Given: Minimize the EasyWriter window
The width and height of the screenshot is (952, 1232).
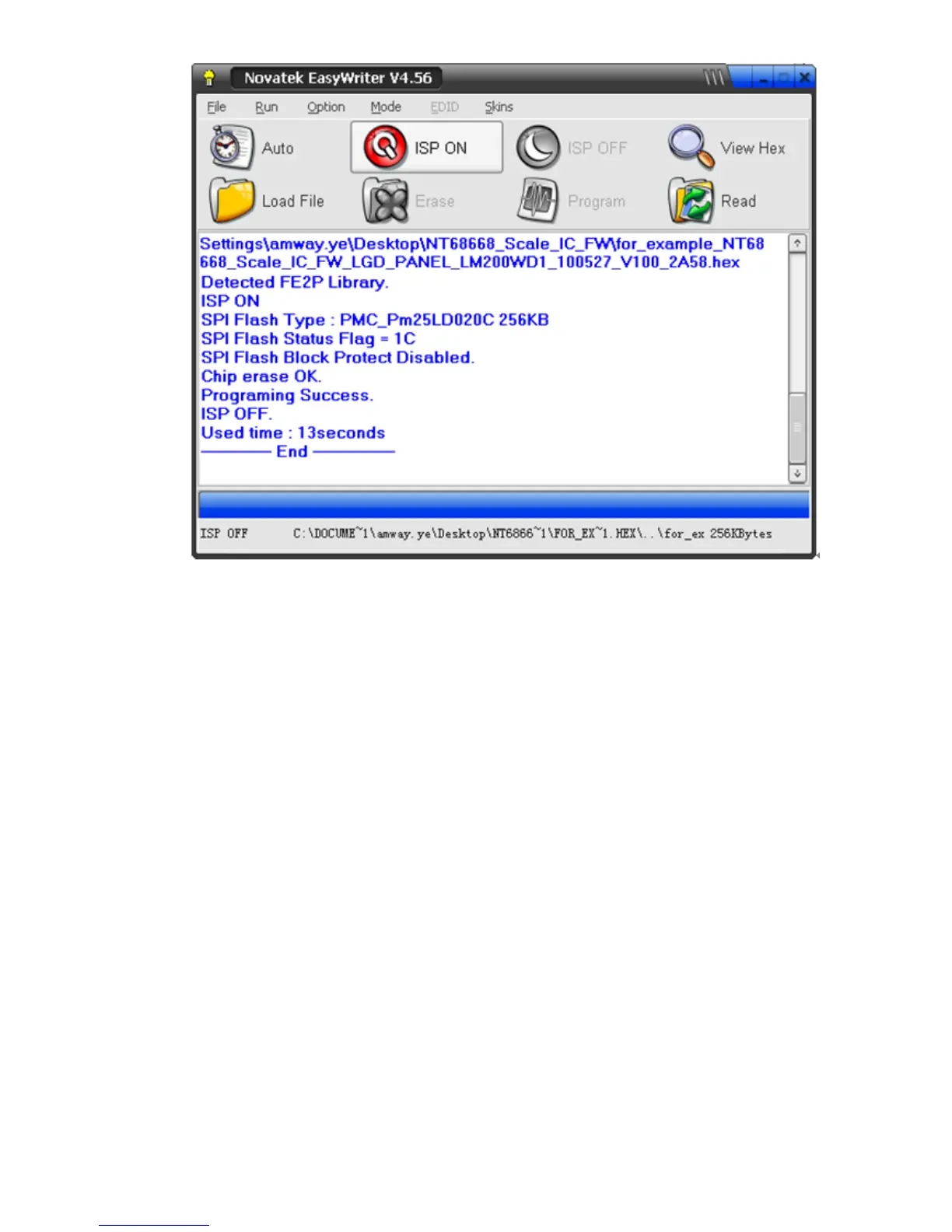Looking at the screenshot, I should click(765, 79).
